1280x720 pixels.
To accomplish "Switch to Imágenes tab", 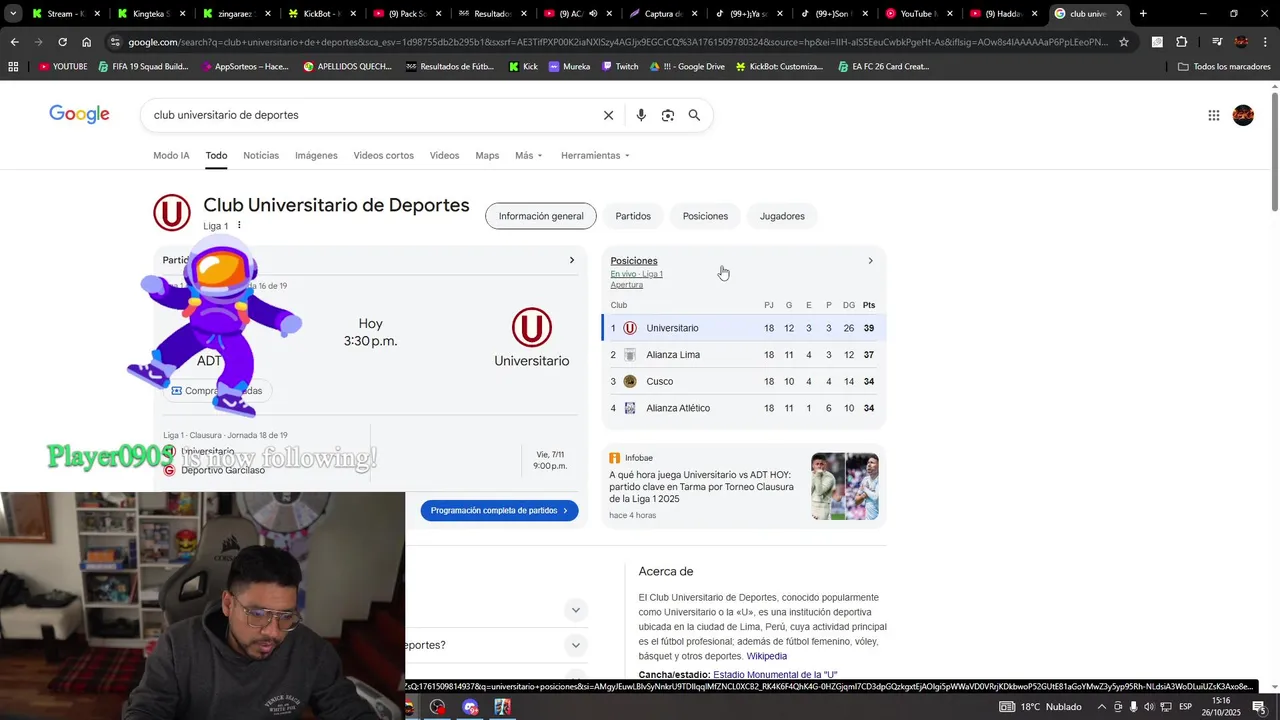I will coord(316,155).
